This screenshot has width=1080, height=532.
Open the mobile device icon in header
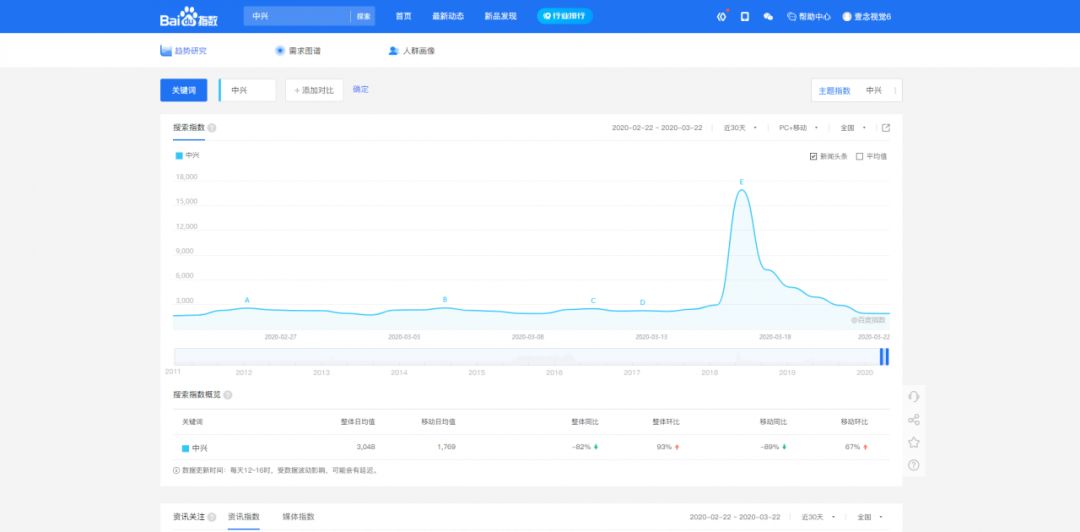click(x=745, y=17)
